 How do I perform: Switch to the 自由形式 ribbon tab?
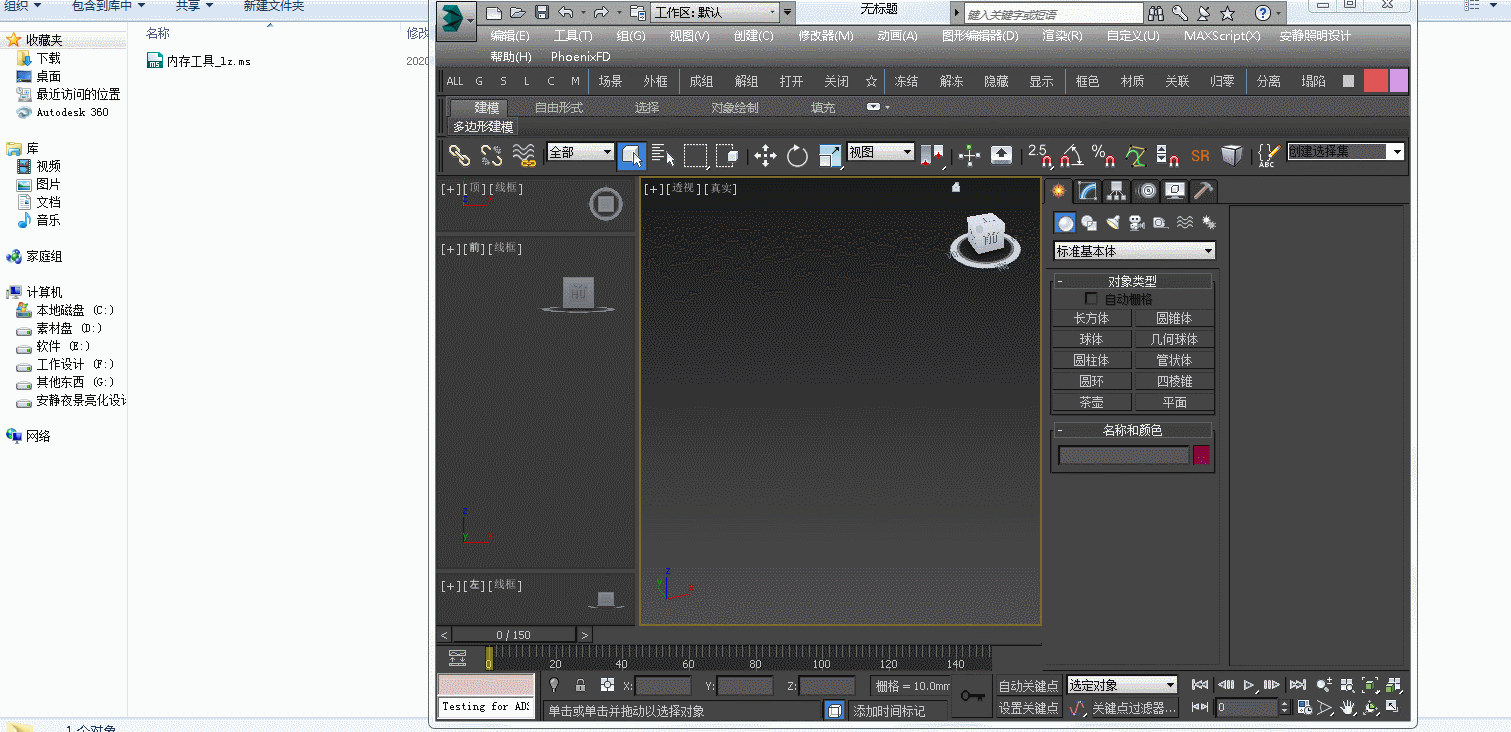[x=558, y=107]
